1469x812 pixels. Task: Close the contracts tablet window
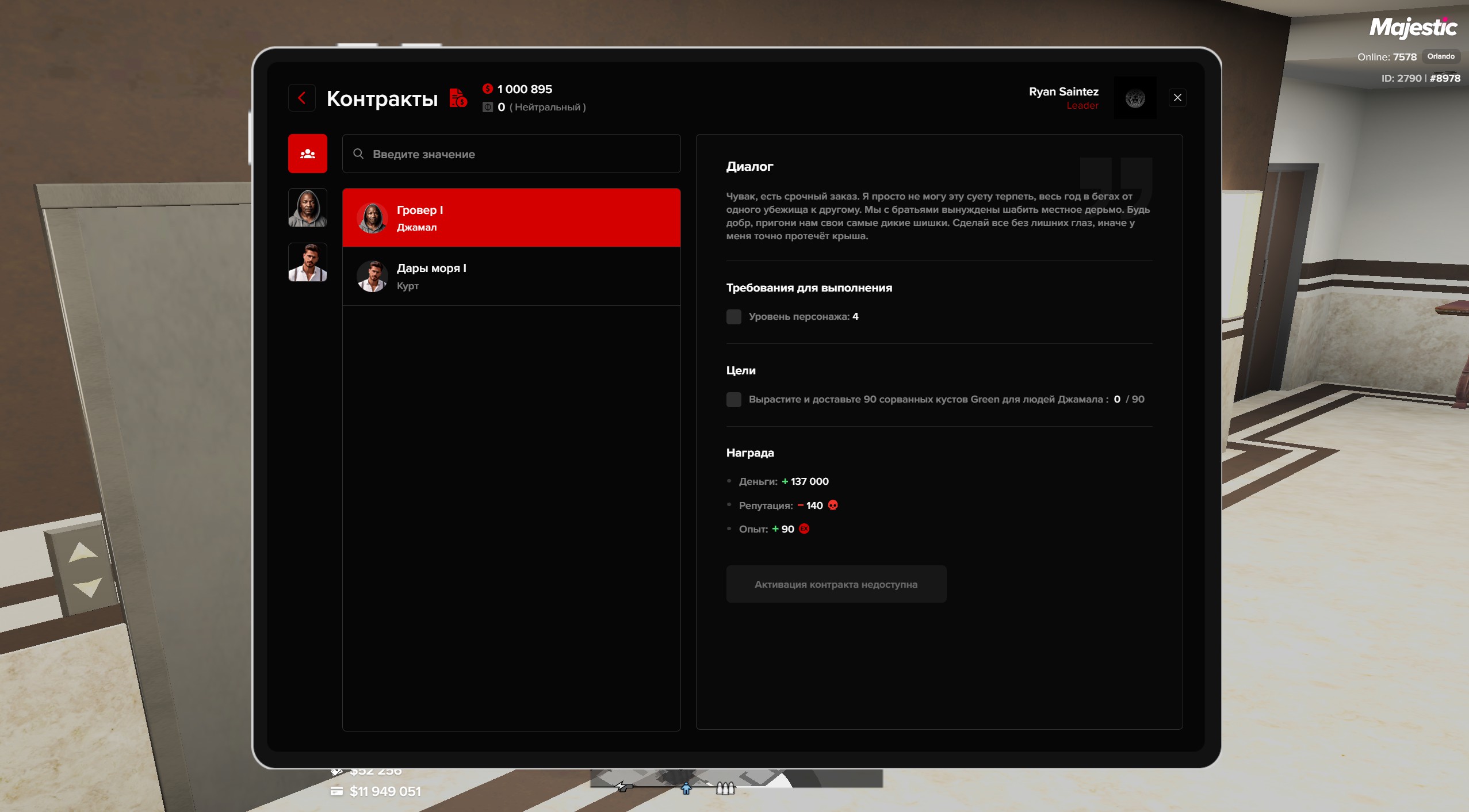(1177, 98)
